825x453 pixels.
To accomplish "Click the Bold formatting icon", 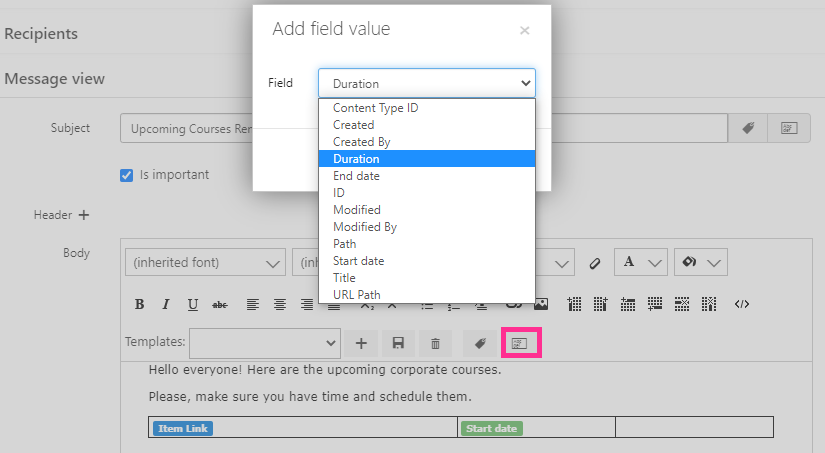I will (139, 304).
